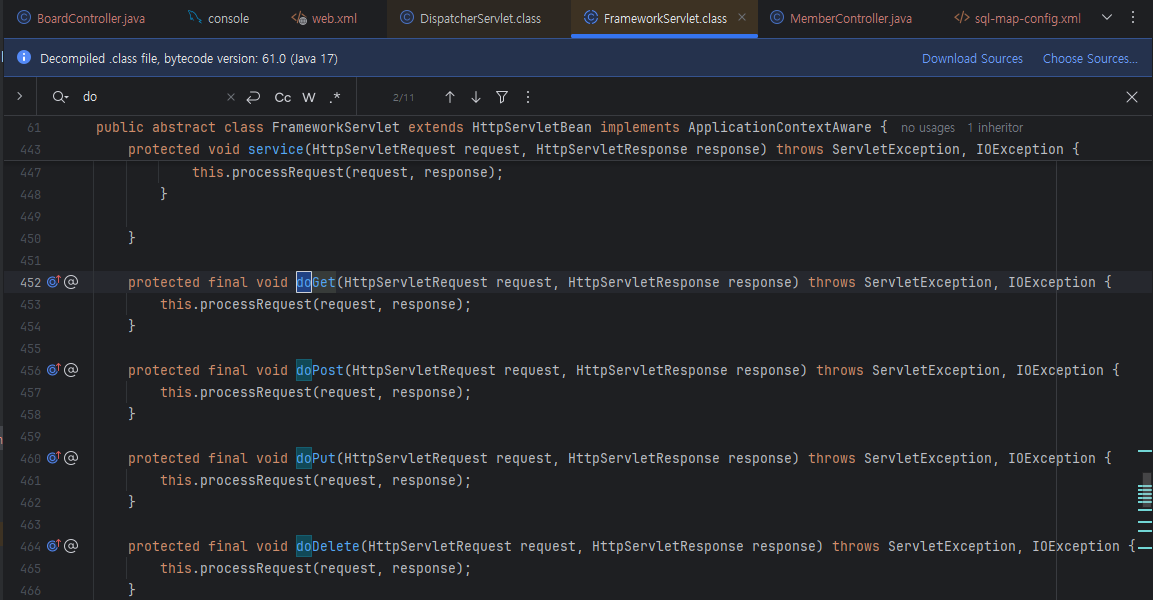Open the sql-map-config.xml tab
Screen dimensions: 1153x600
(x=1018, y=18)
